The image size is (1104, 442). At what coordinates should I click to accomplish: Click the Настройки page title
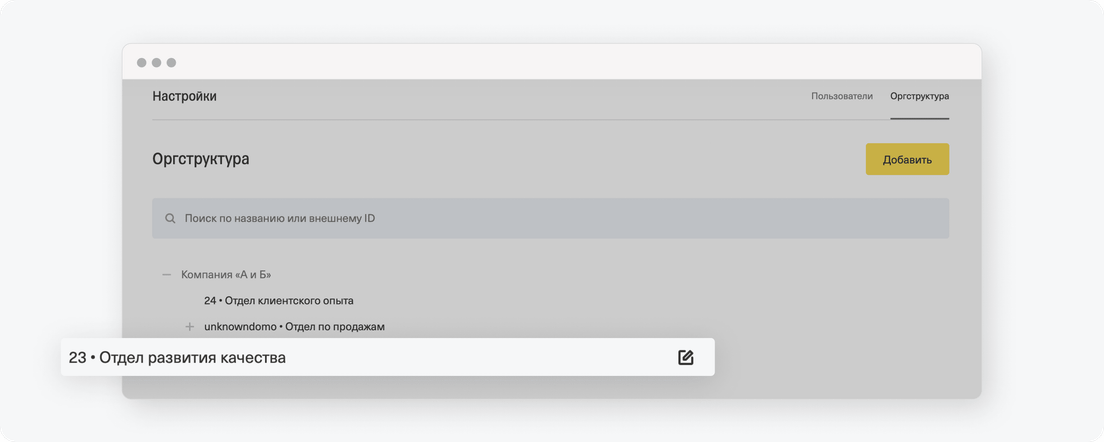pyautogui.click(x=184, y=97)
